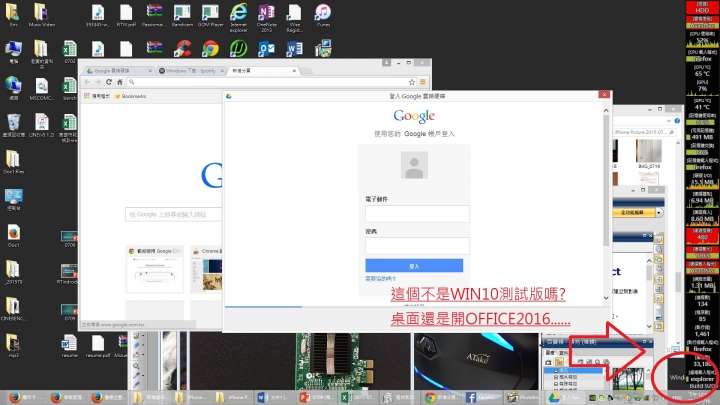Open the Bandicam desktop shortcut
This screenshot has height=405, width=720.
[182, 16]
